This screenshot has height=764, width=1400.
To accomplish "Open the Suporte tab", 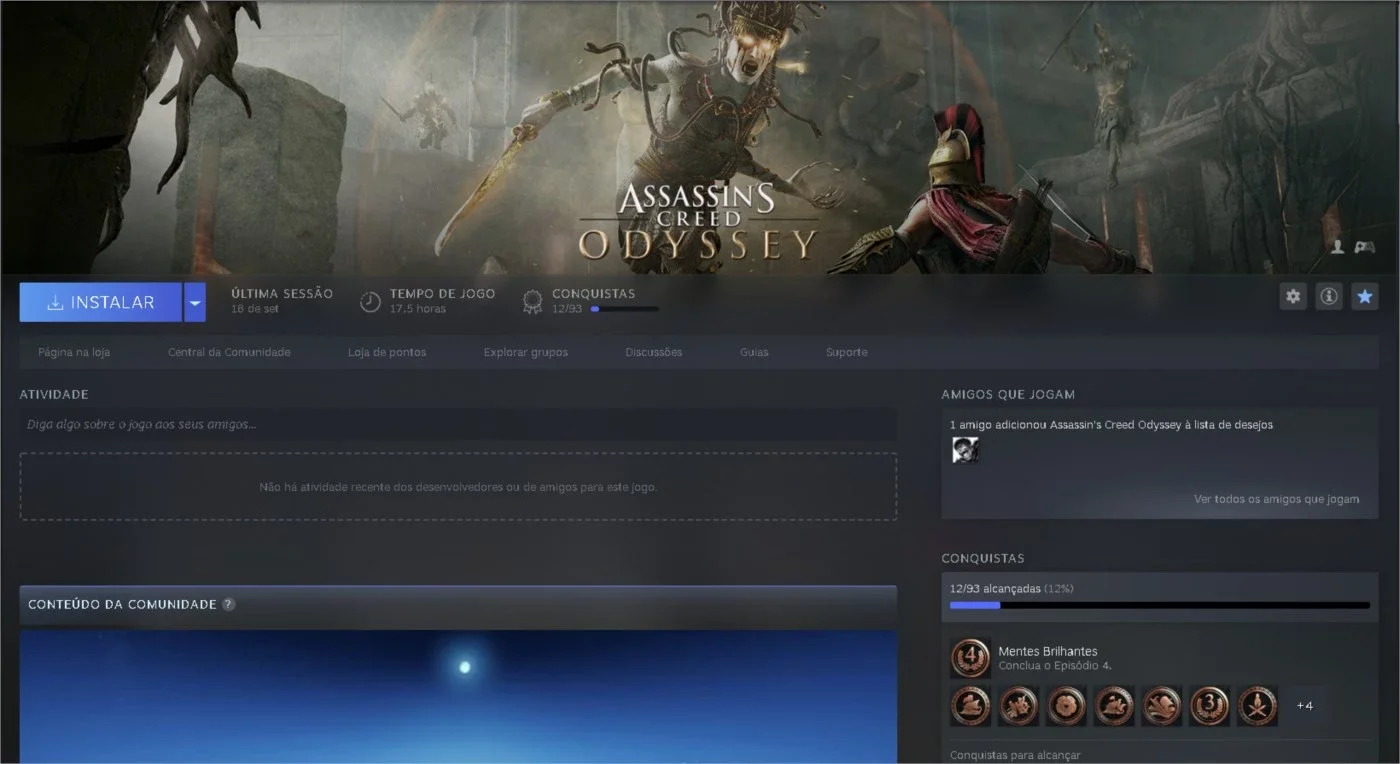I will tap(847, 352).
